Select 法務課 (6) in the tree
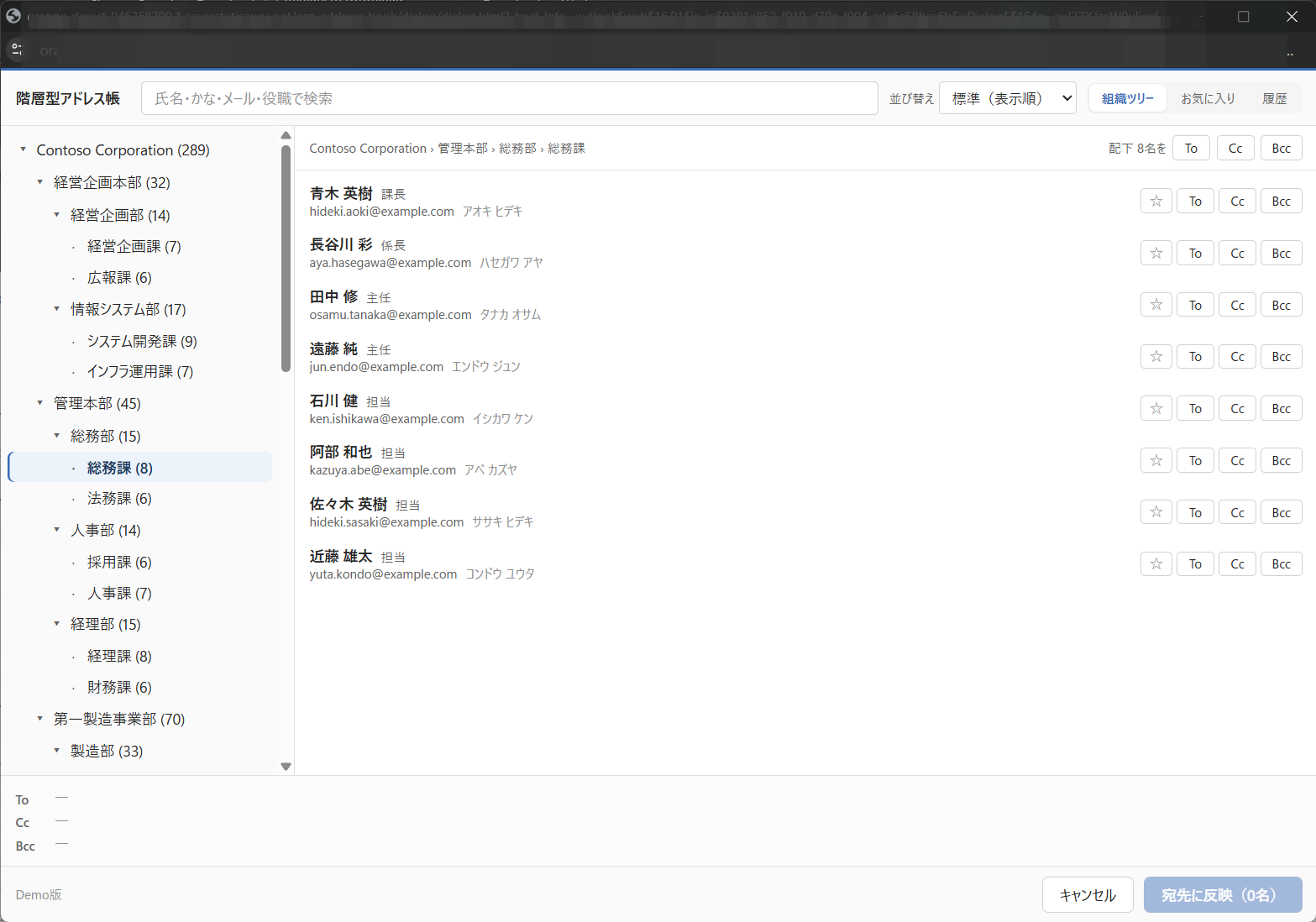Screen dimensions: 1316x922 click(119, 499)
